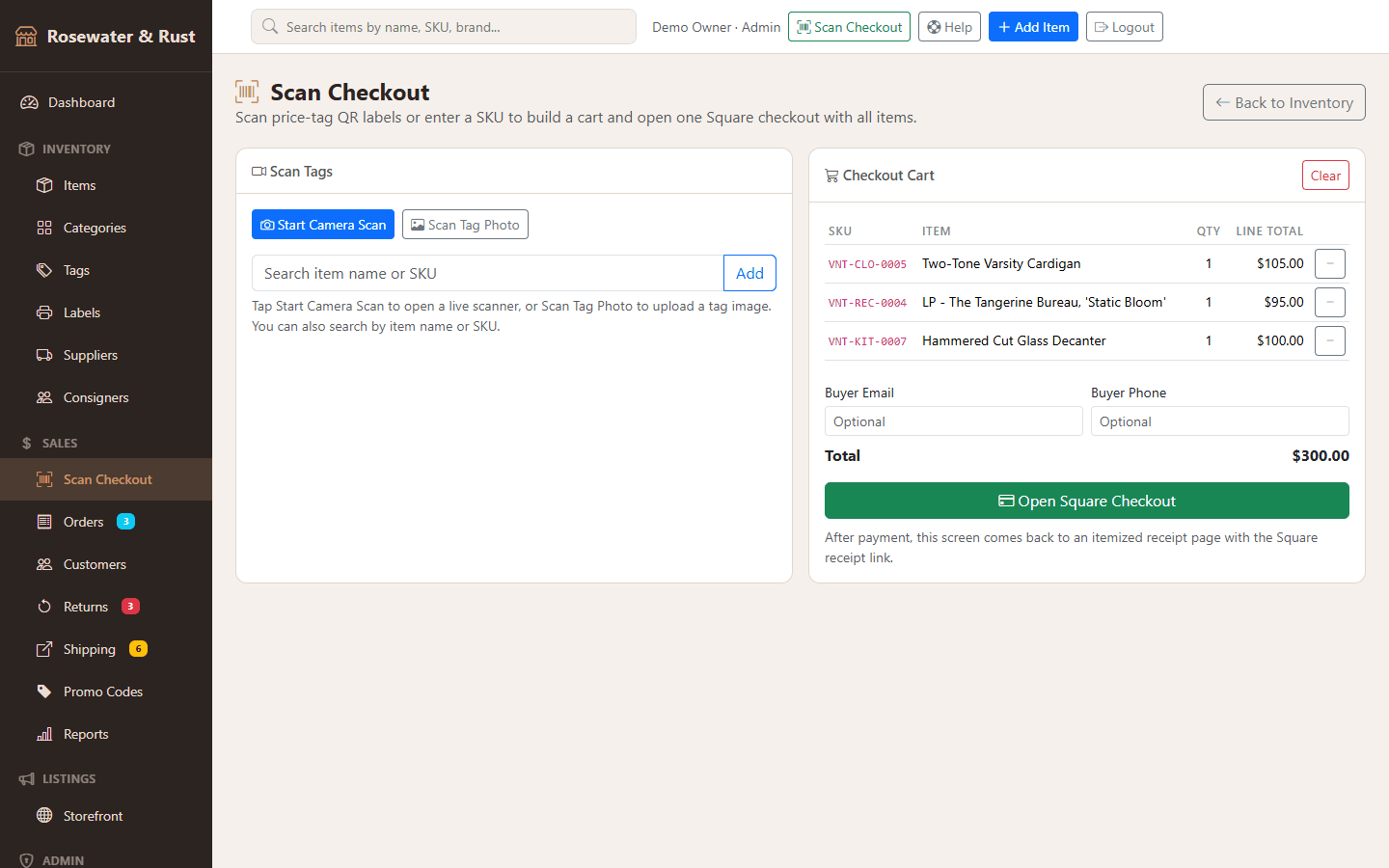
Task: Open the Help page
Action: click(x=949, y=27)
